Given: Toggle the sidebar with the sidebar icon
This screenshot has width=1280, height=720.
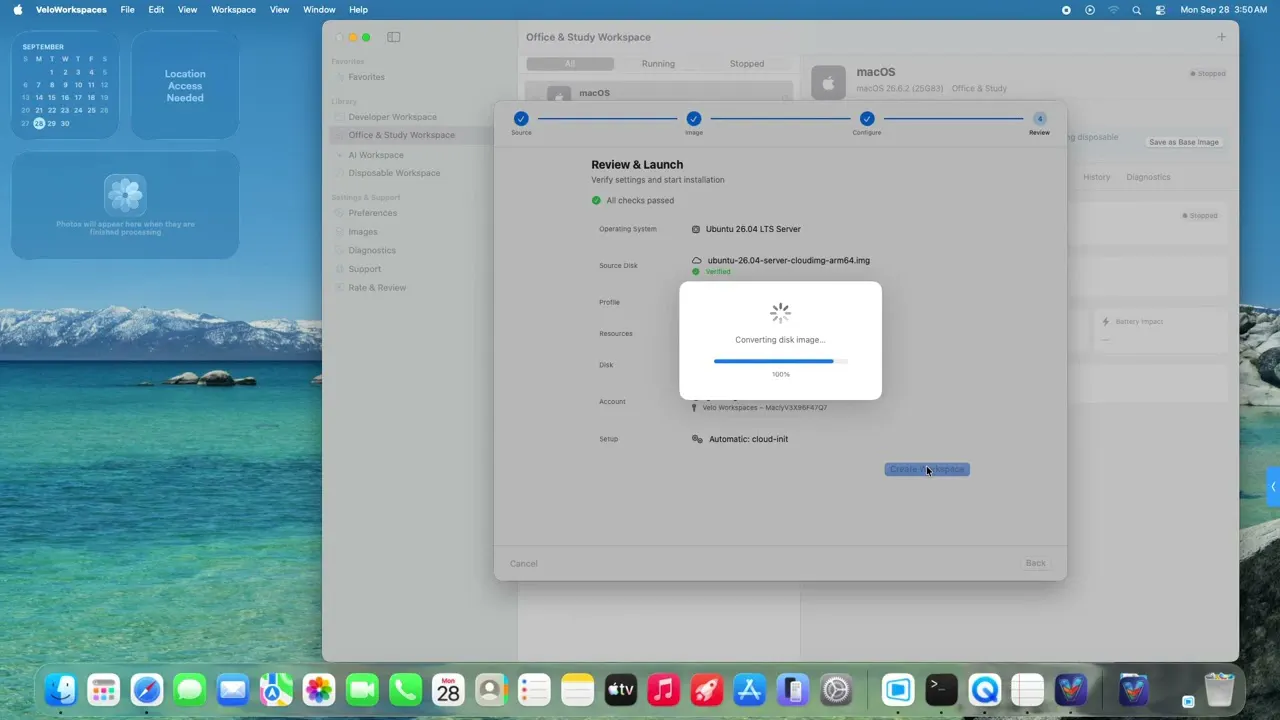Looking at the screenshot, I should pos(394,37).
